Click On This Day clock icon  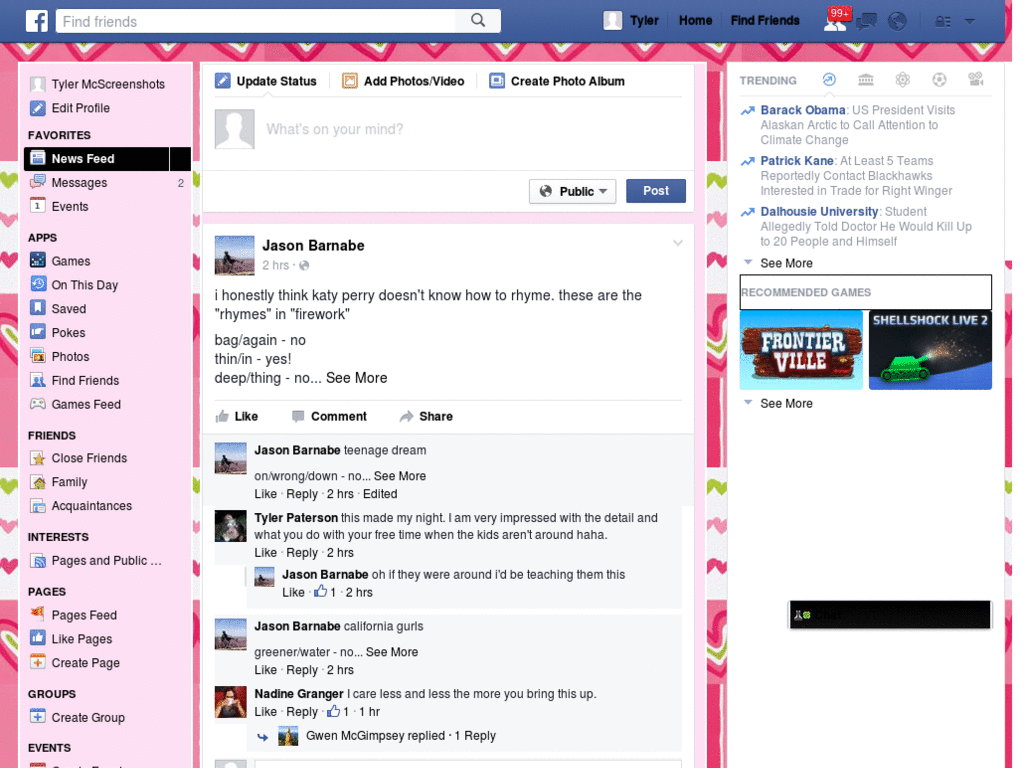(x=38, y=284)
